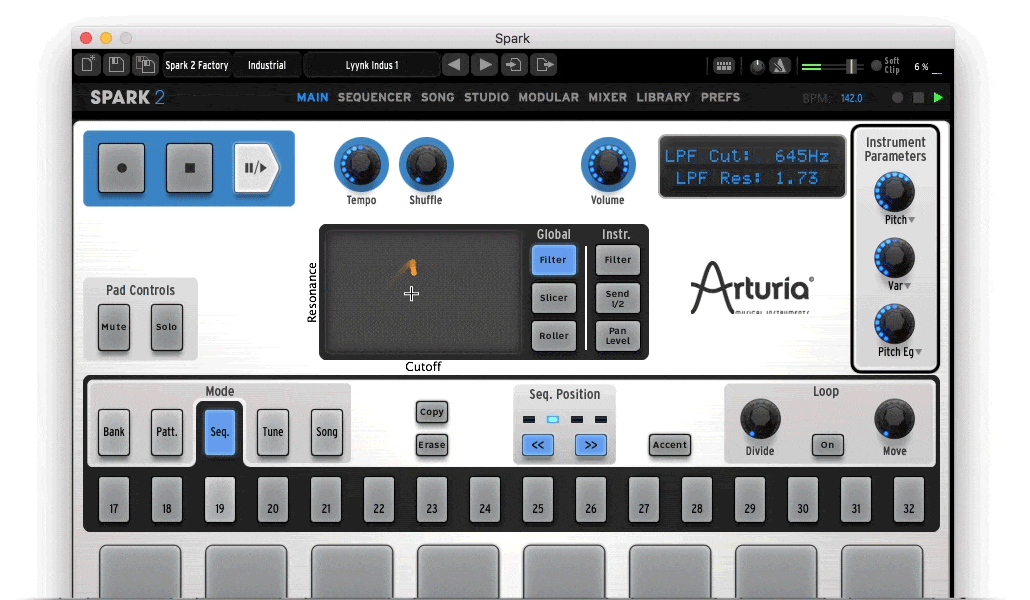This screenshot has height=600, width=1030.
Task: Click the Var knob in Instrument Parameters
Action: coord(894,258)
